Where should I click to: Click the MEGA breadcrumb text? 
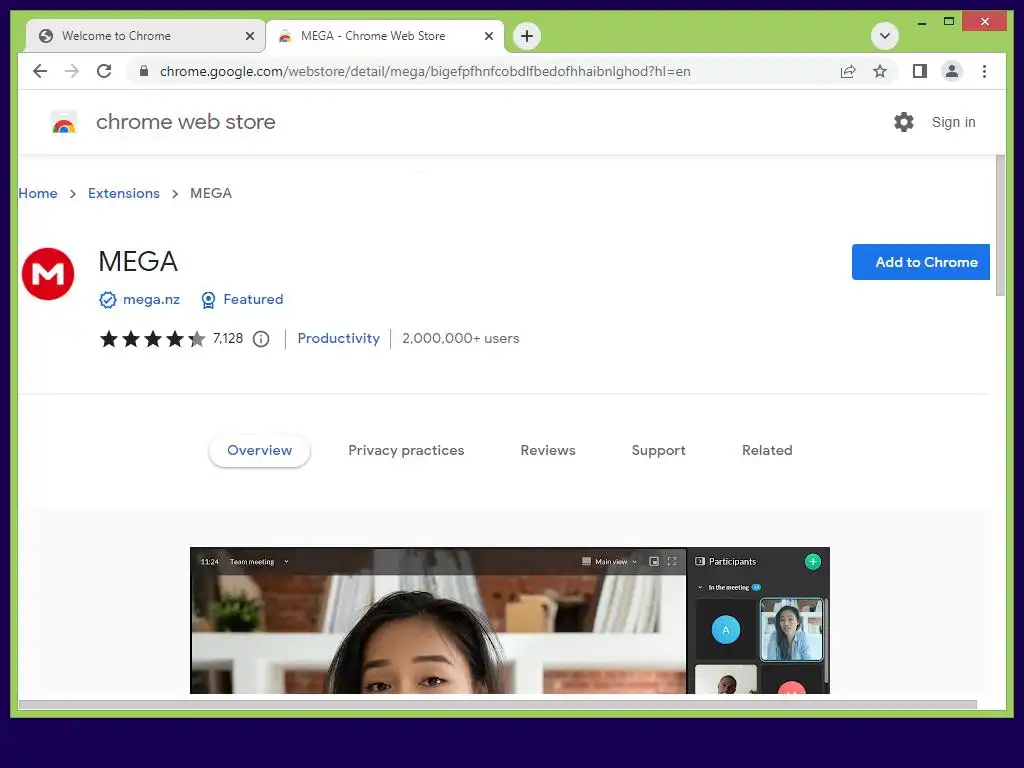(x=211, y=193)
